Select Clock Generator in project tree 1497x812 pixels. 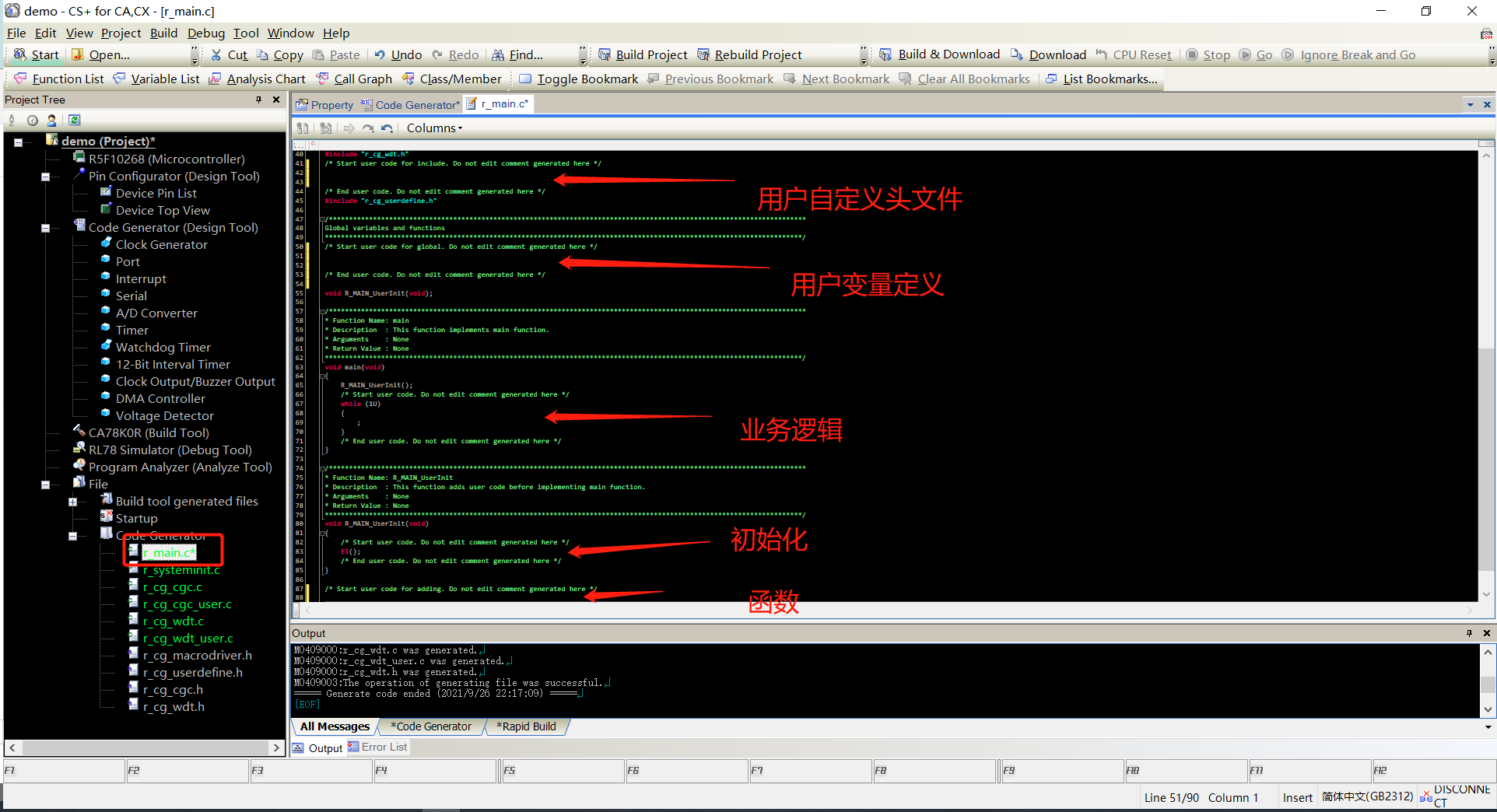pyautogui.click(x=161, y=244)
